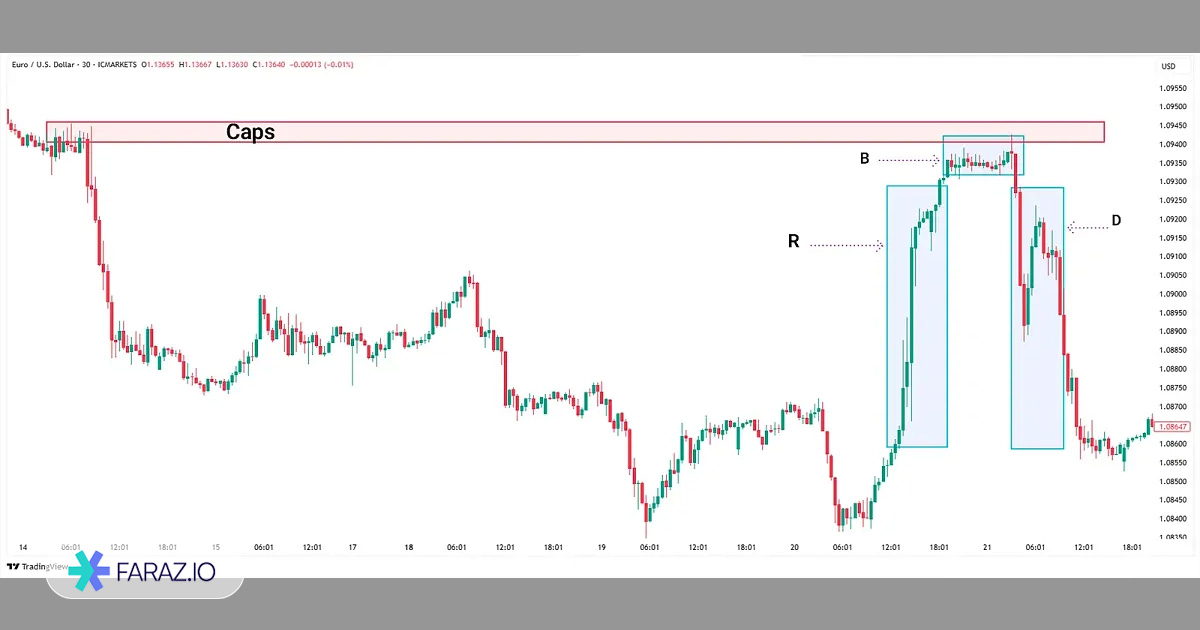Click the Euro / U.S. Dollar symbol title
The image size is (1200, 630).
click(47, 65)
